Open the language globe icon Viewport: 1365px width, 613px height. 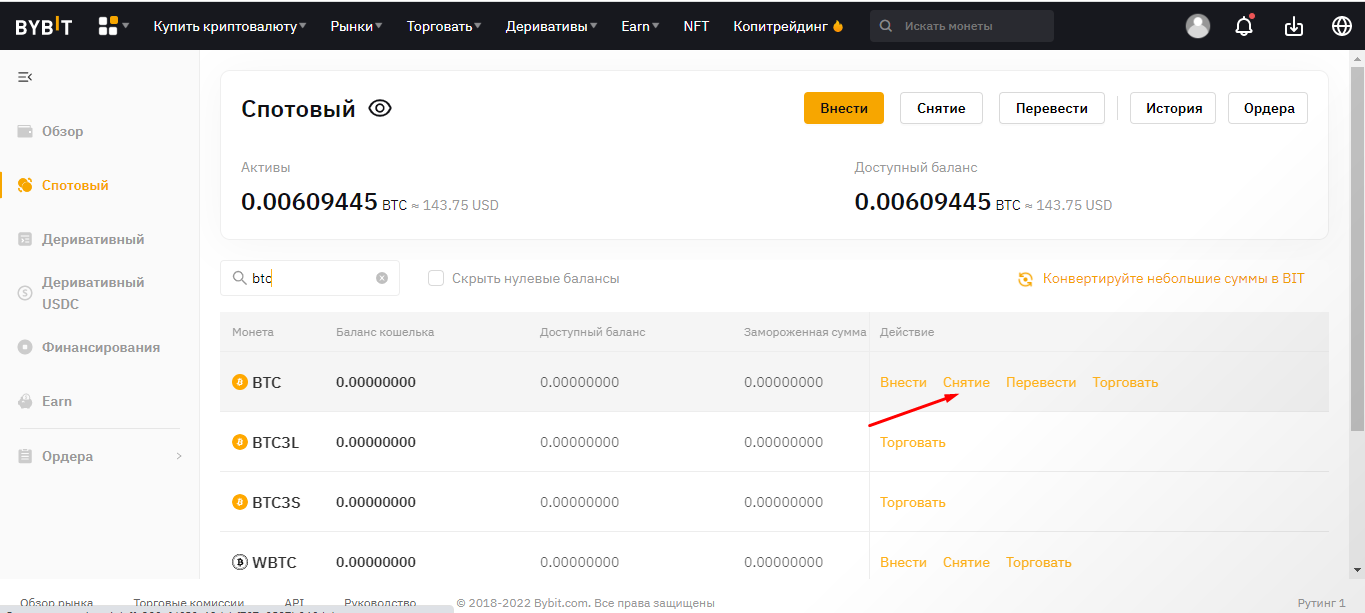1342,26
